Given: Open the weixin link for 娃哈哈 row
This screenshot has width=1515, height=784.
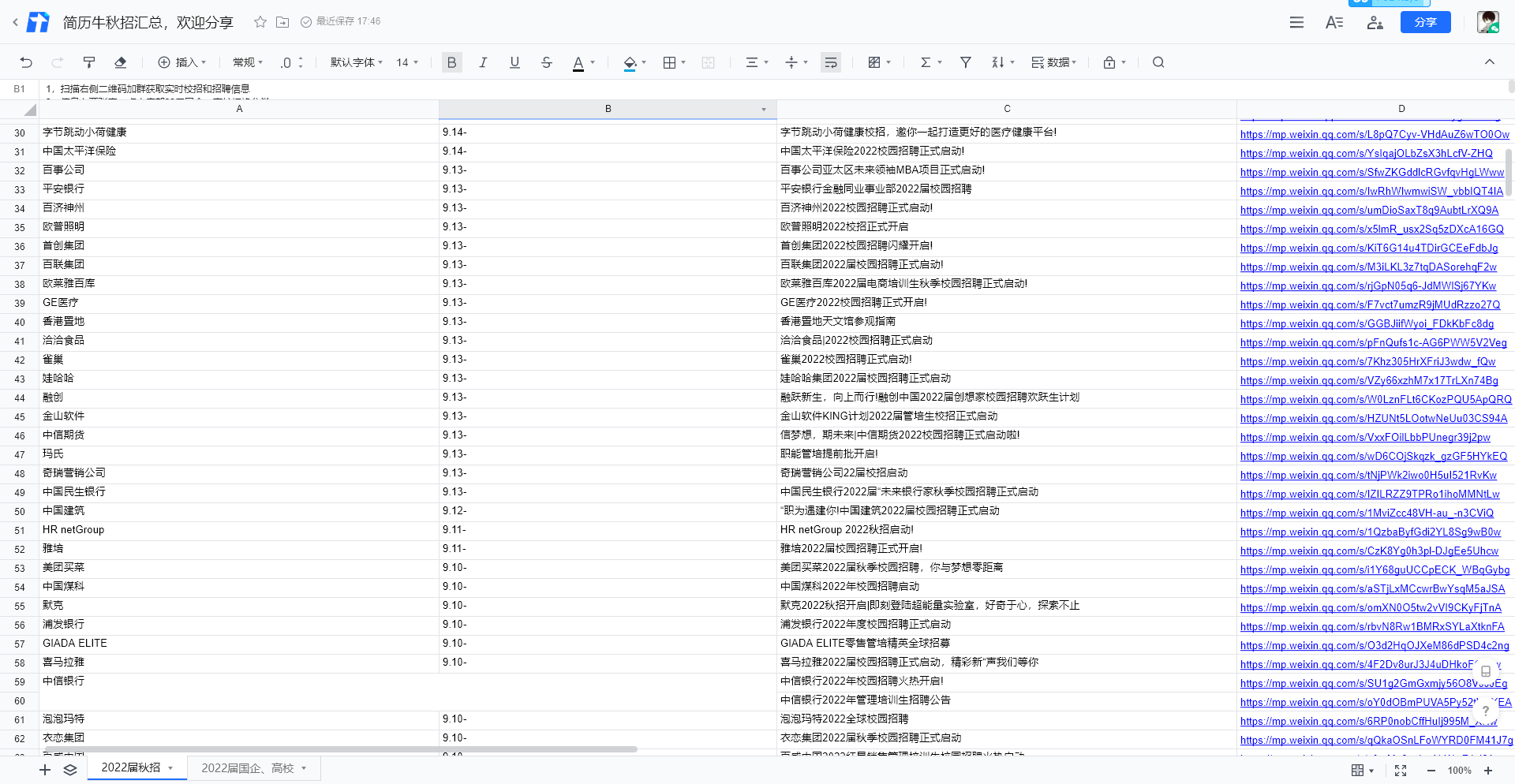Looking at the screenshot, I should 1369,380.
